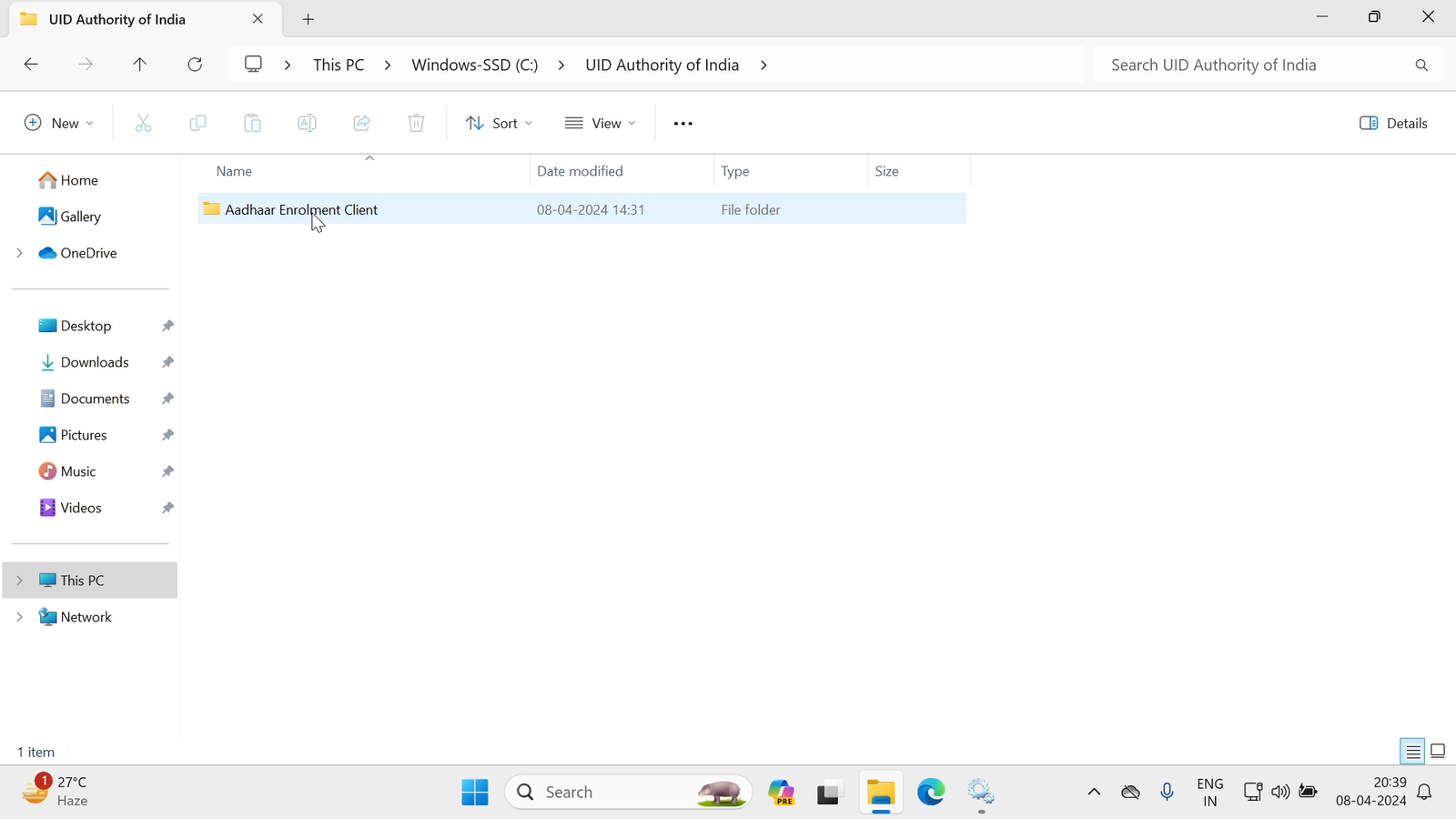This screenshot has width=1456, height=819.
Task: Unpin Desktop from quick access
Action: pyautogui.click(x=167, y=326)
